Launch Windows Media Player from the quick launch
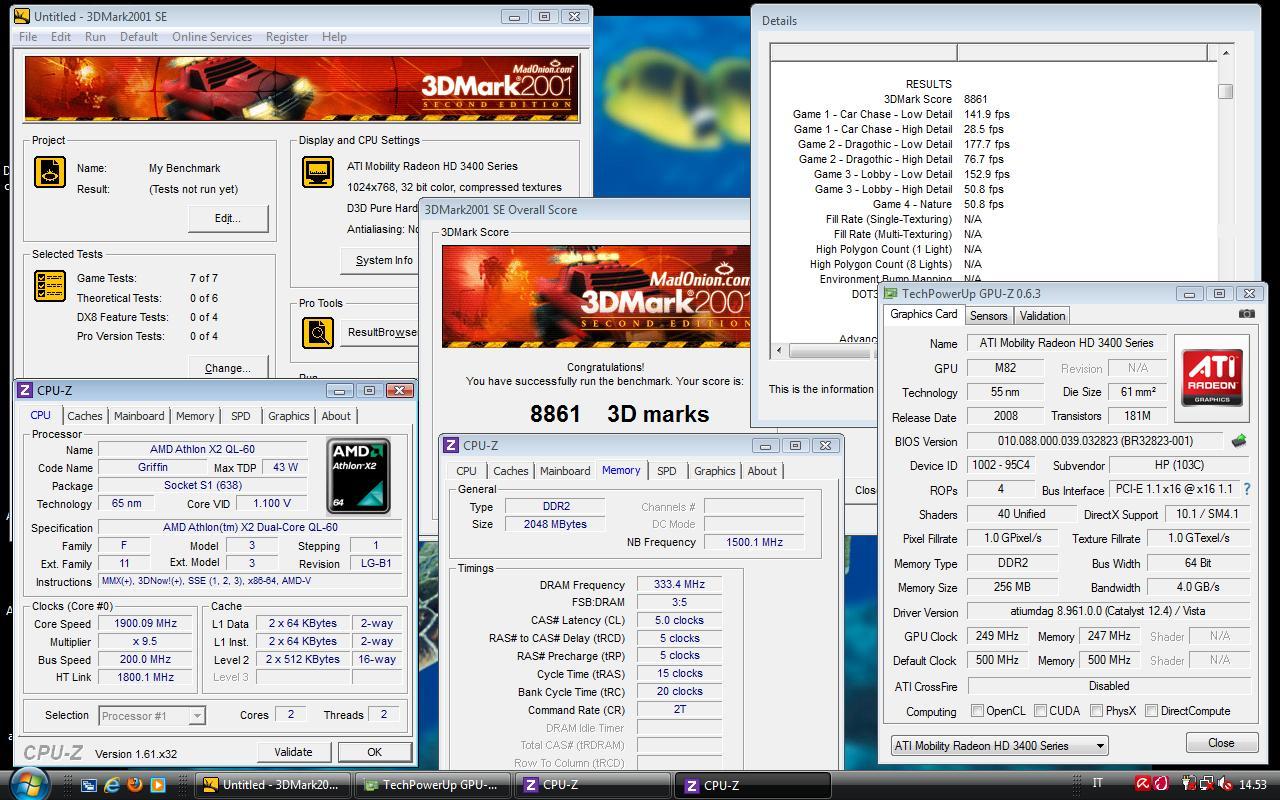1280x800 pixels. click(x=158, y=785)
